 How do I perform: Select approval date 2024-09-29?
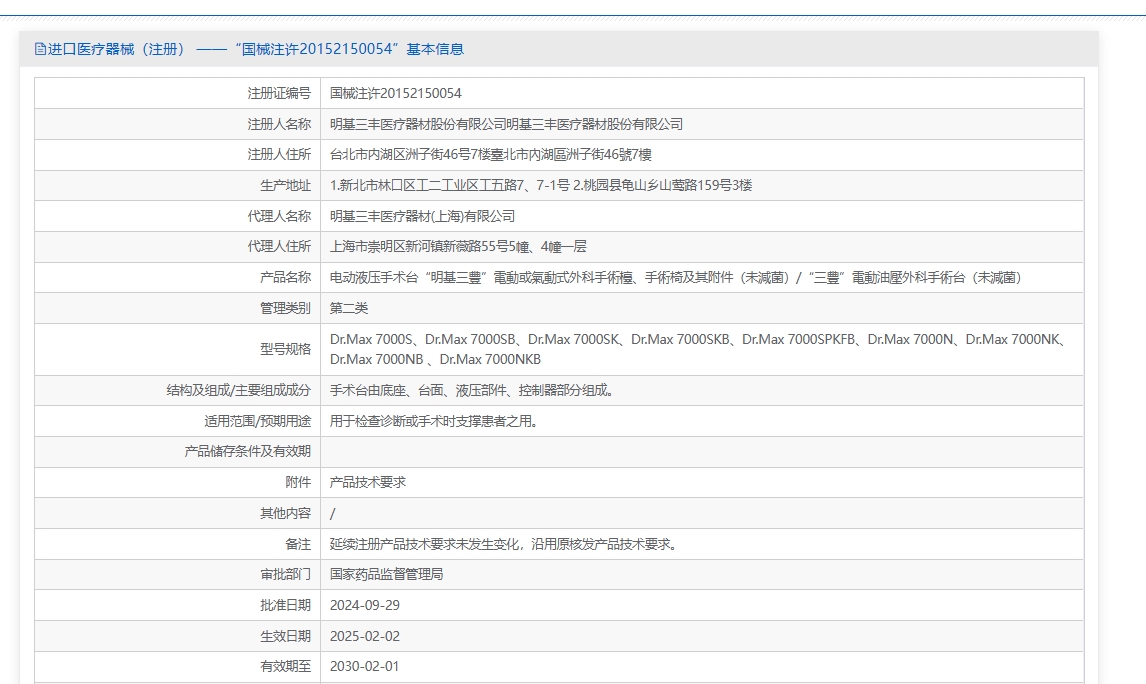point(365,605)
